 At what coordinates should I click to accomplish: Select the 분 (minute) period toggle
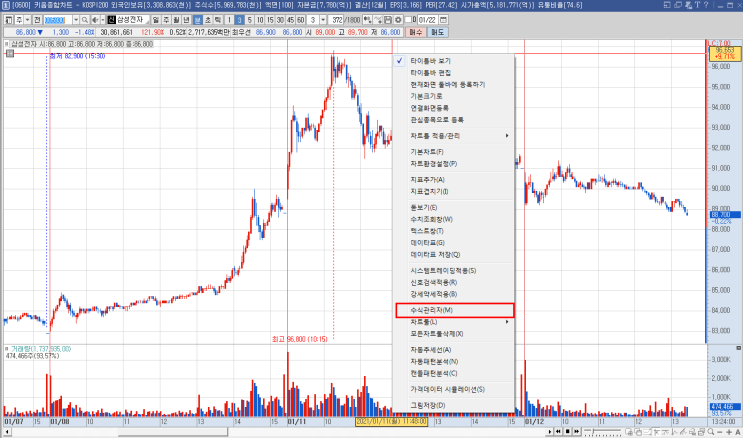click(x=197, y=20)
